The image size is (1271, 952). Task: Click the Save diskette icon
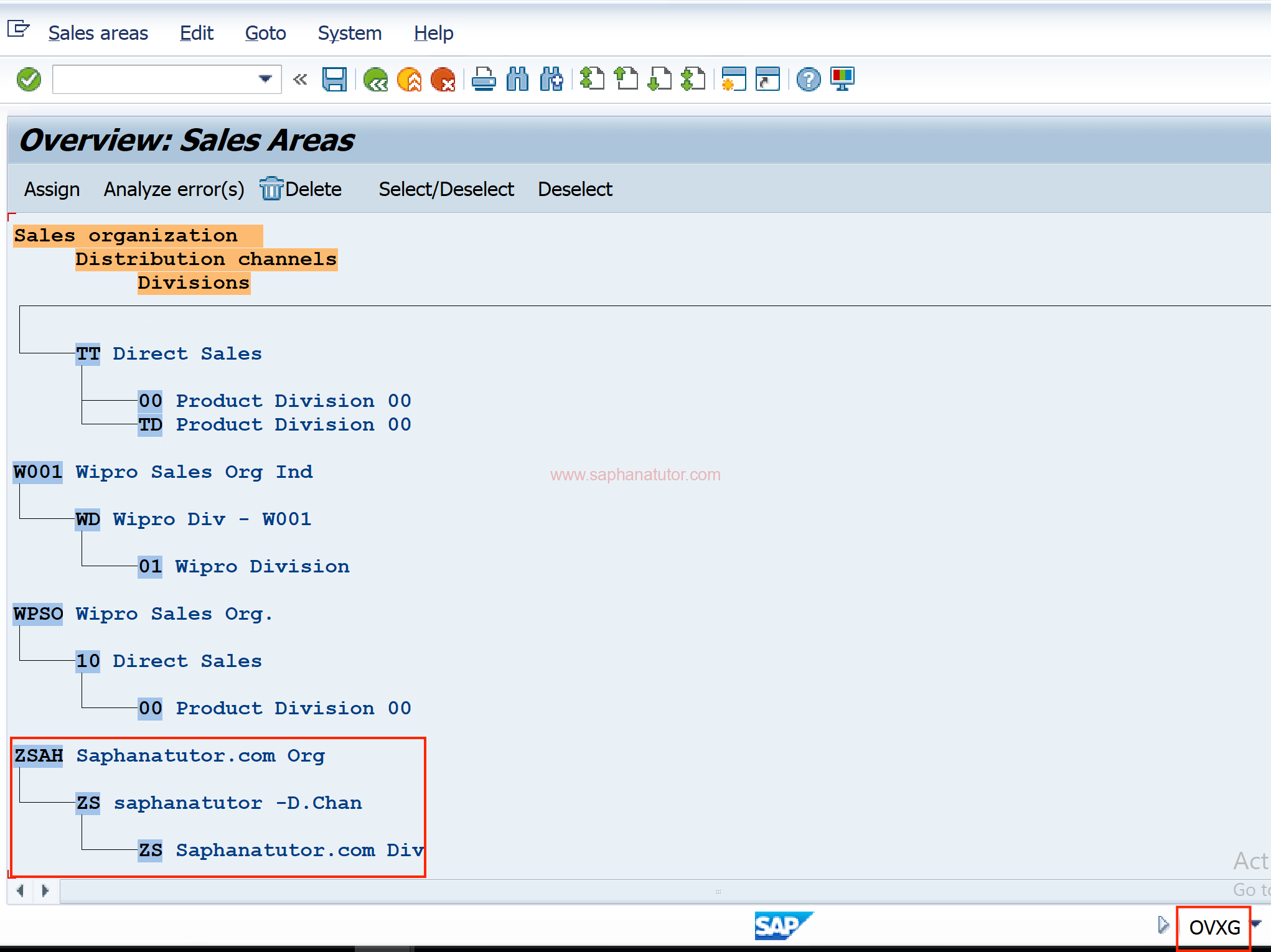pyautogui.click(x=334, y=80)
